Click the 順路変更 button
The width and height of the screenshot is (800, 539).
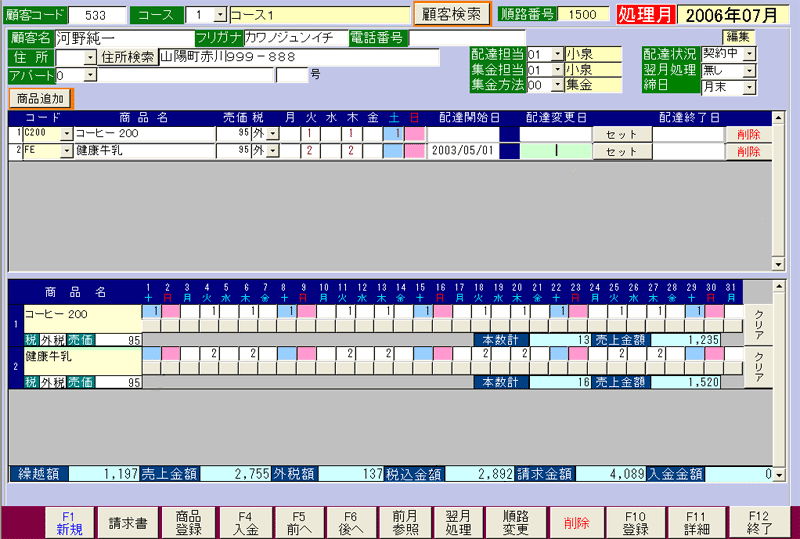click(515, 523)
